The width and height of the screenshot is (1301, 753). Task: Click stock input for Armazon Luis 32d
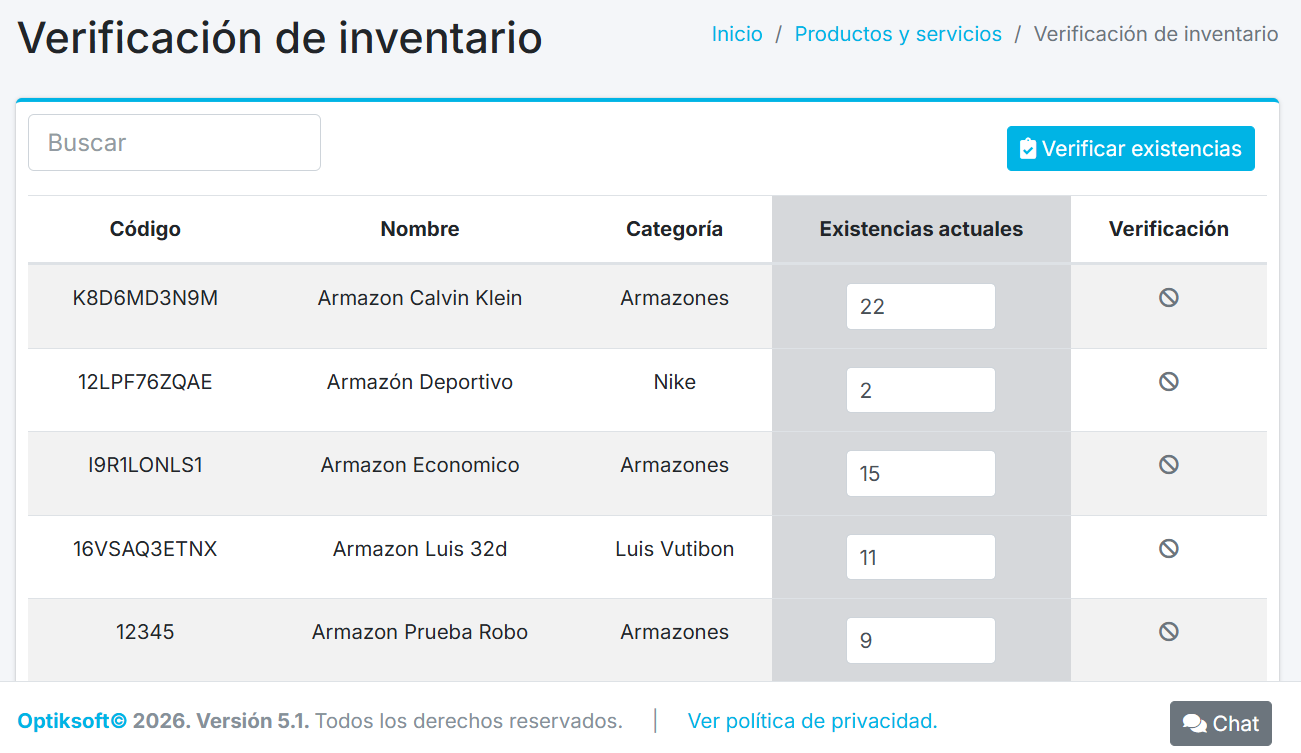pyautogui.click(x=920, y=557)
